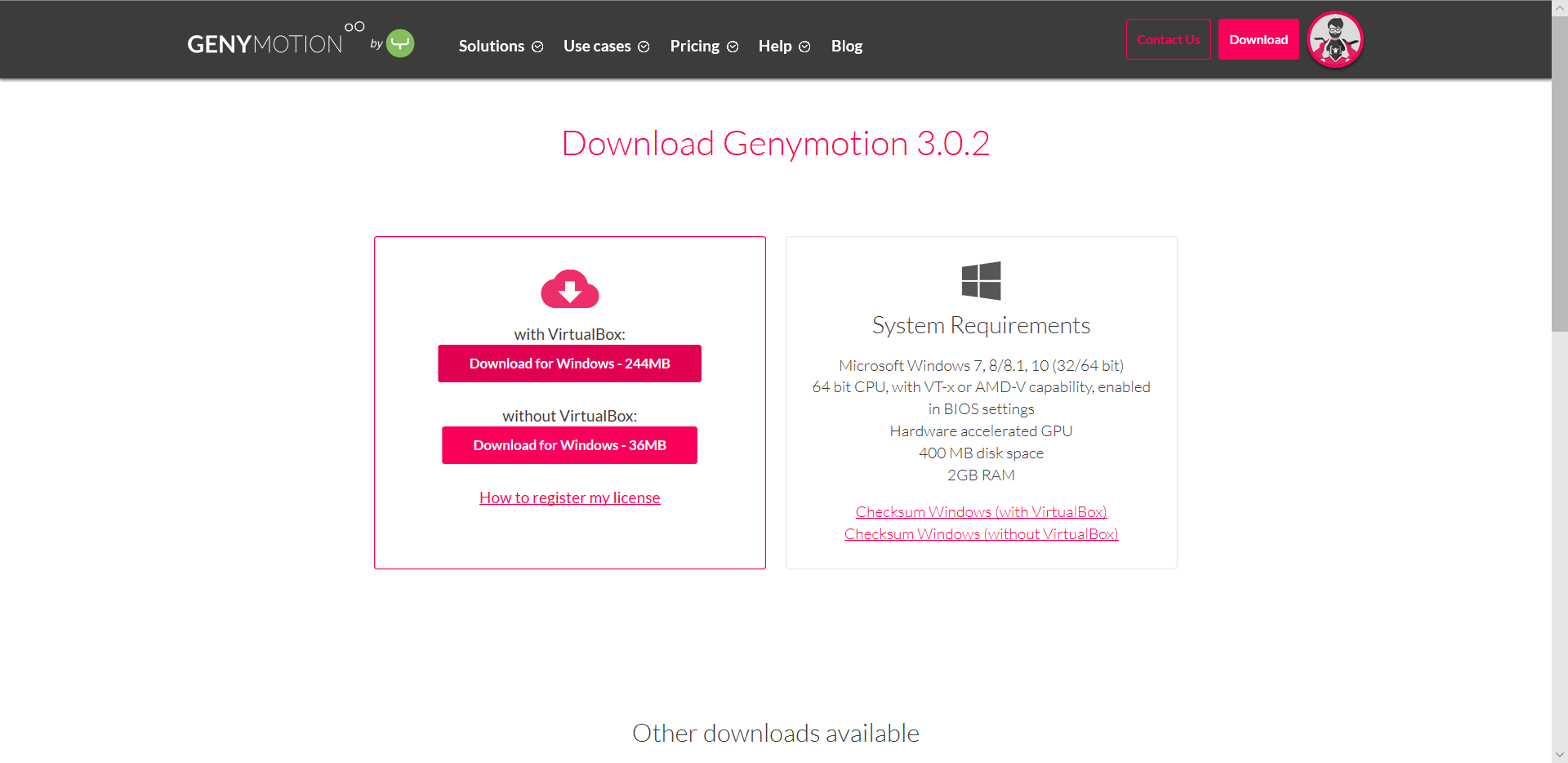Download for Windows with VirtualBox 244MB
The height and width of the screenshot is (763, 1568).
(x=570, y=364)
